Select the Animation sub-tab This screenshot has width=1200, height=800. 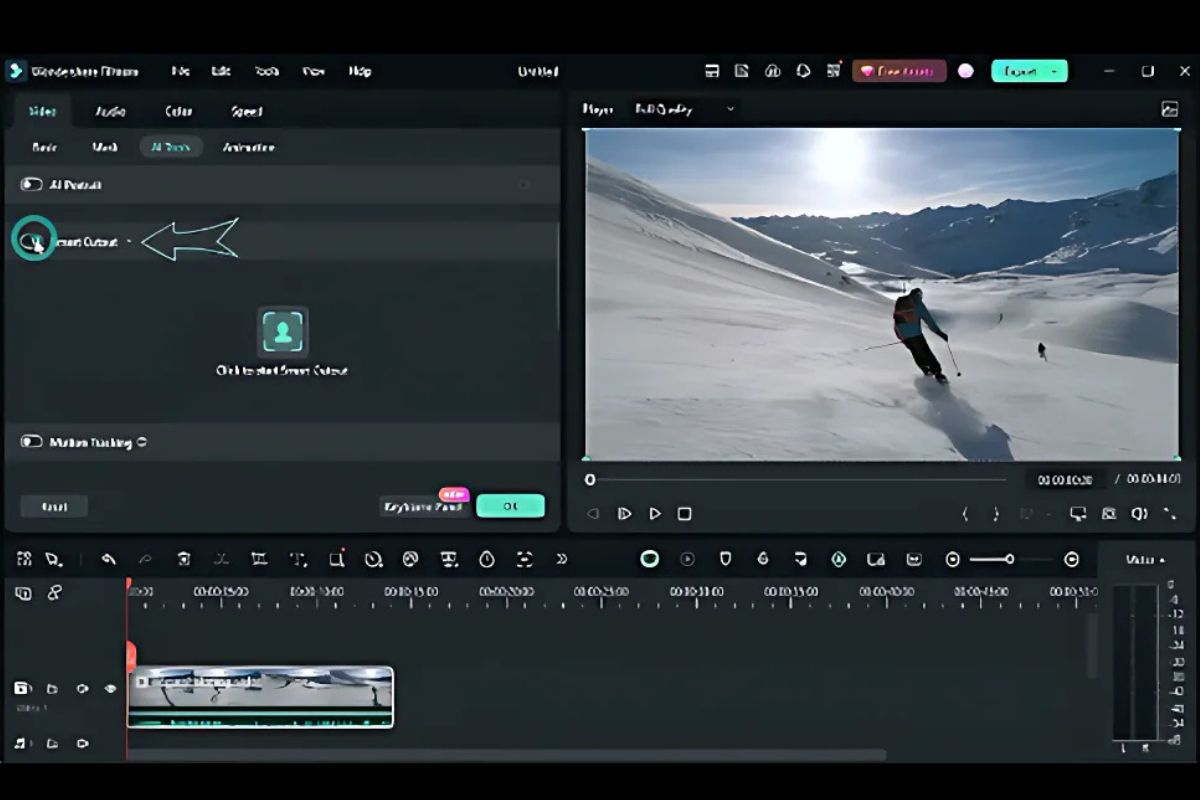coord(248,147)
